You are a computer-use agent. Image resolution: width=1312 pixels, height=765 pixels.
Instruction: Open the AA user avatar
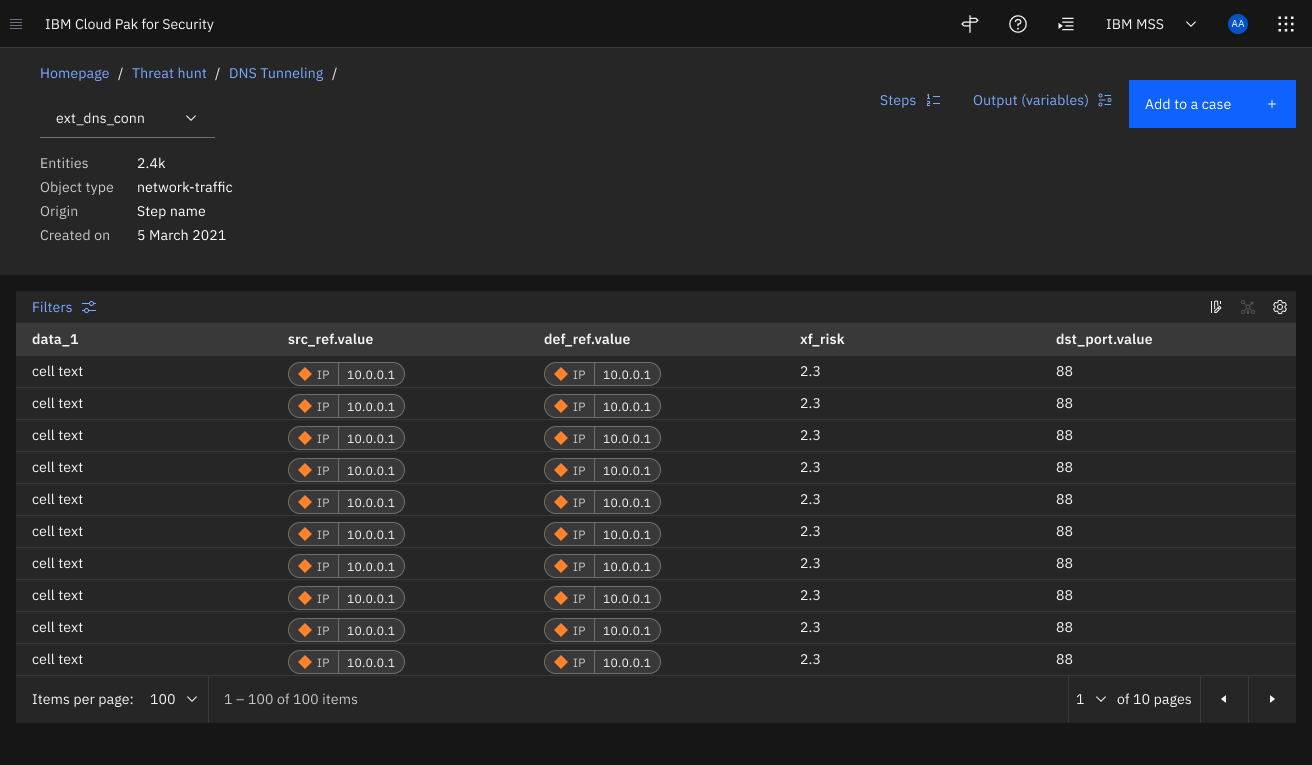click(x=1238, y=24)
